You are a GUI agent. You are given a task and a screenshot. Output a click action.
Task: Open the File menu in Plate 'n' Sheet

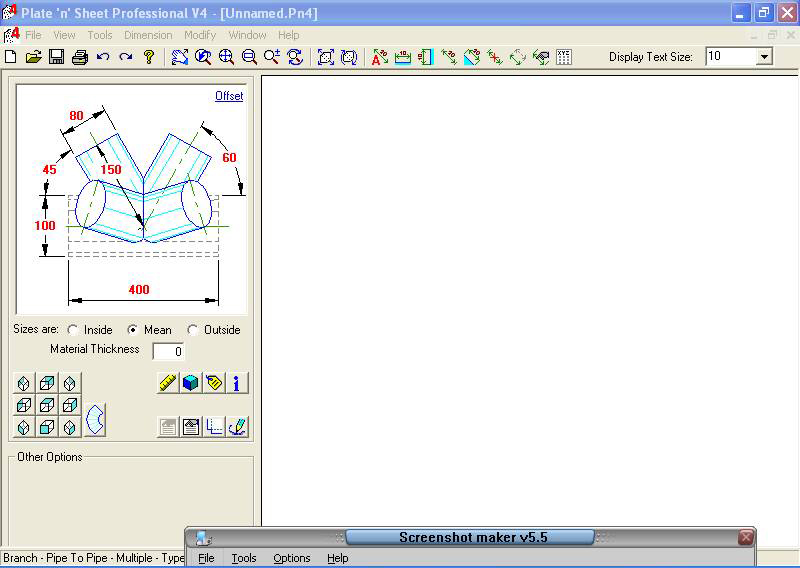pyautogui.click(x=33, y=35)
